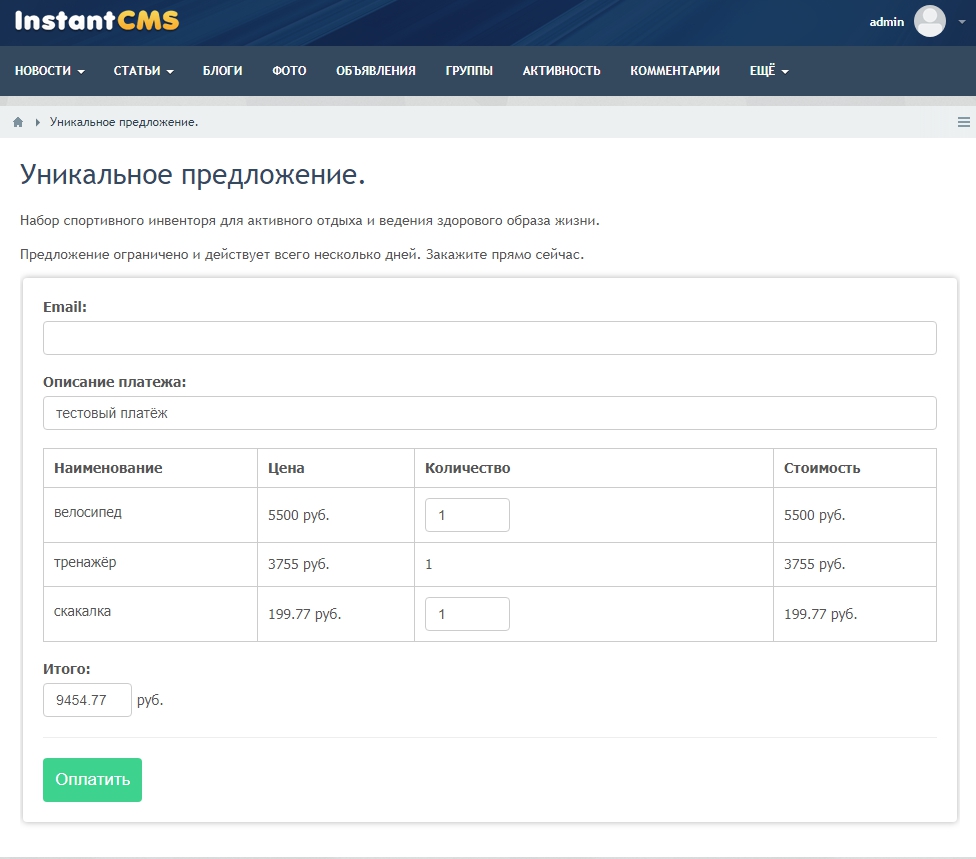Click the admin username link
Viewport: 976px width, 859px height.
tap(886, 22)
